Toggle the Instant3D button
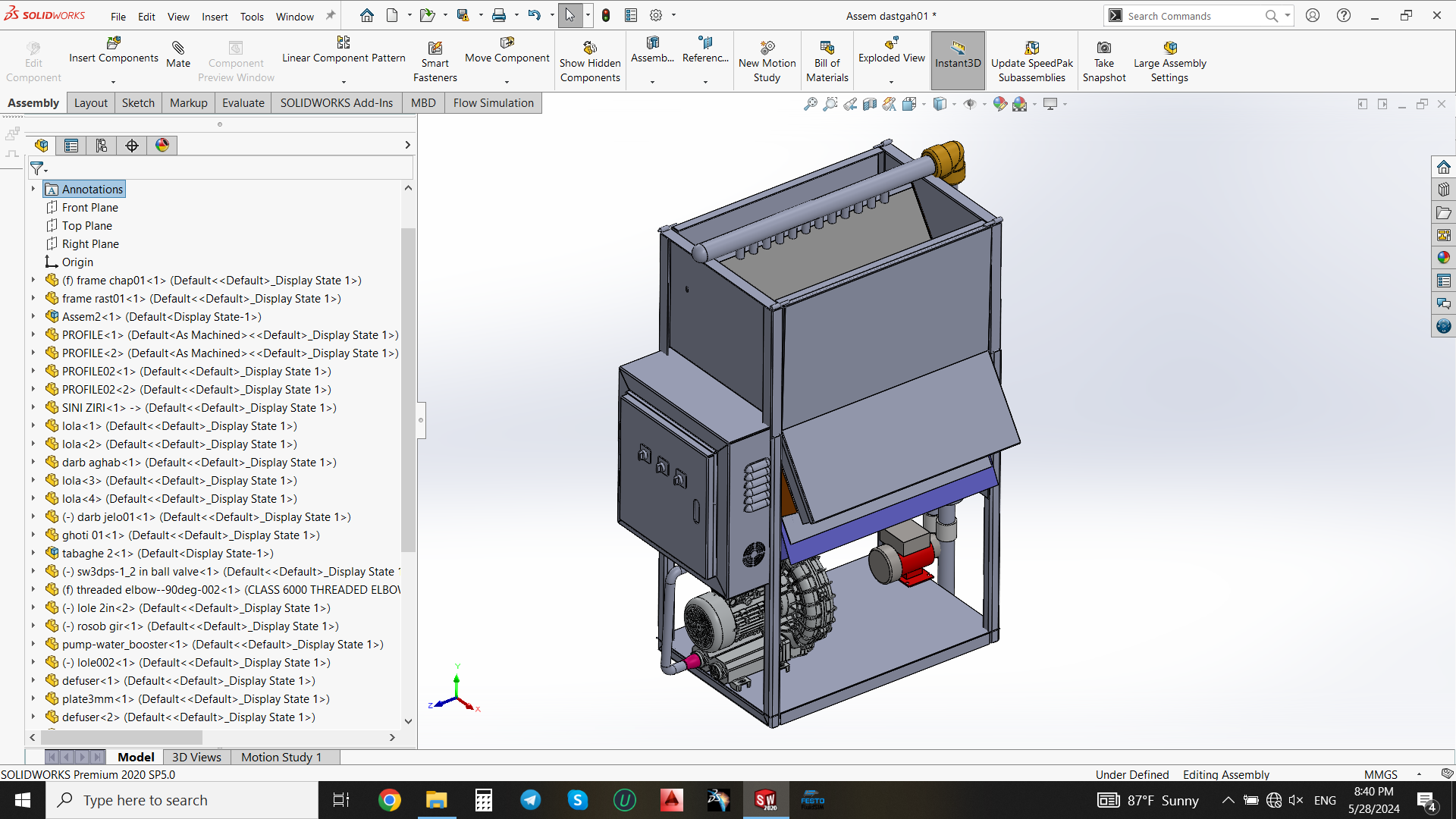 (958, 61)
